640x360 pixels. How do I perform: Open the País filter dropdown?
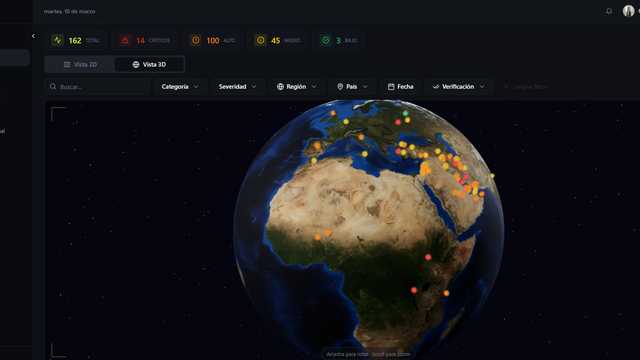(352, 87)
